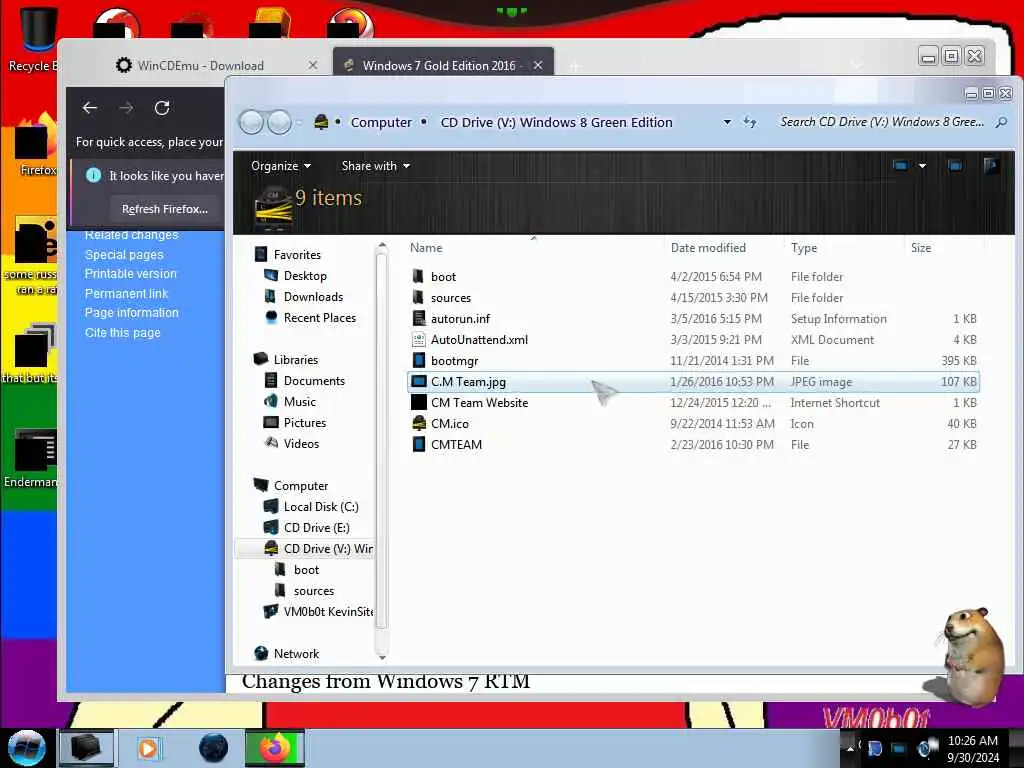Select Favorites in navigation pane
1024x768 pixels.
297,255
